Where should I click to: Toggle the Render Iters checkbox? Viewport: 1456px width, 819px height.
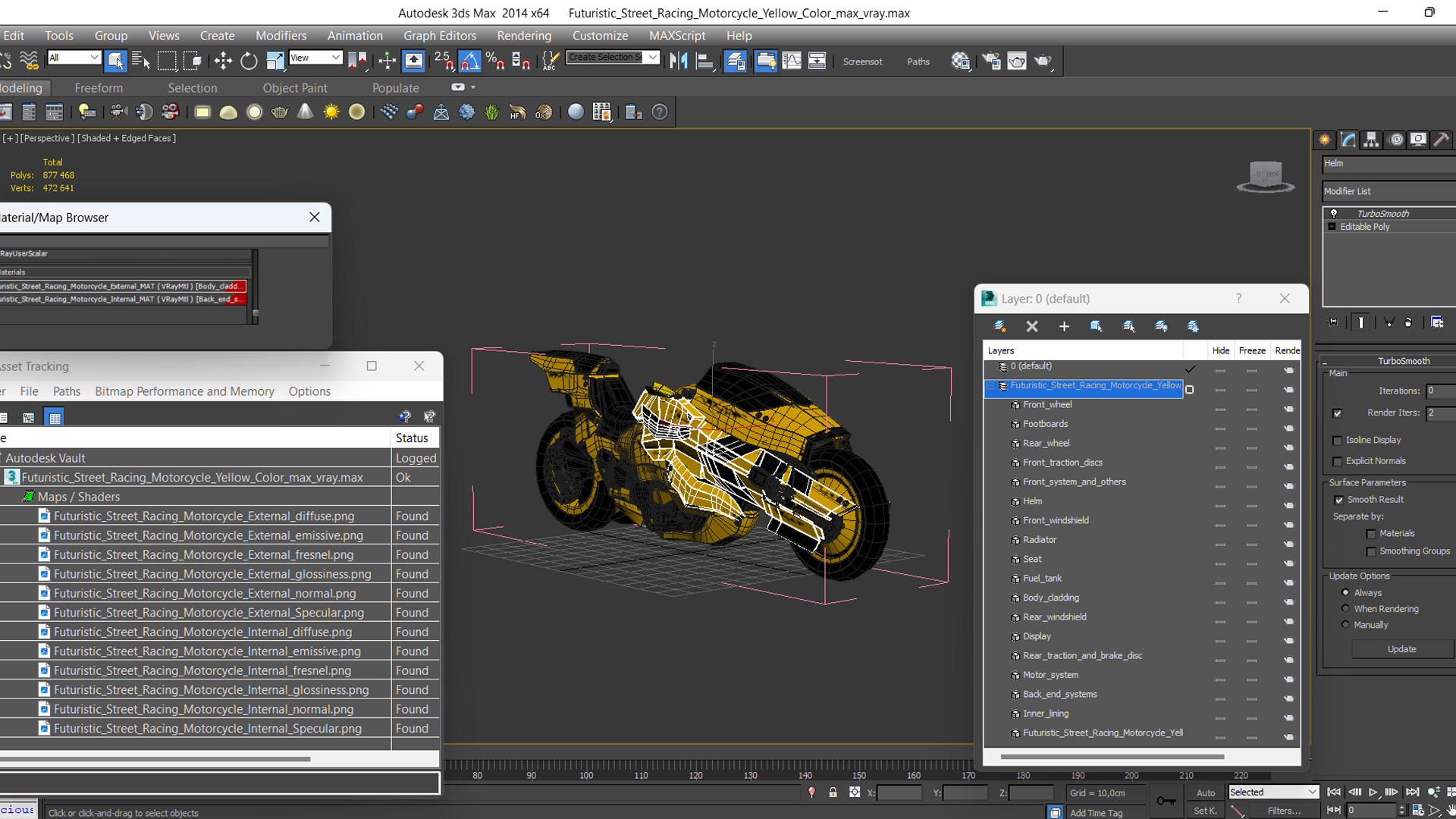click(x=1337, y=413)
